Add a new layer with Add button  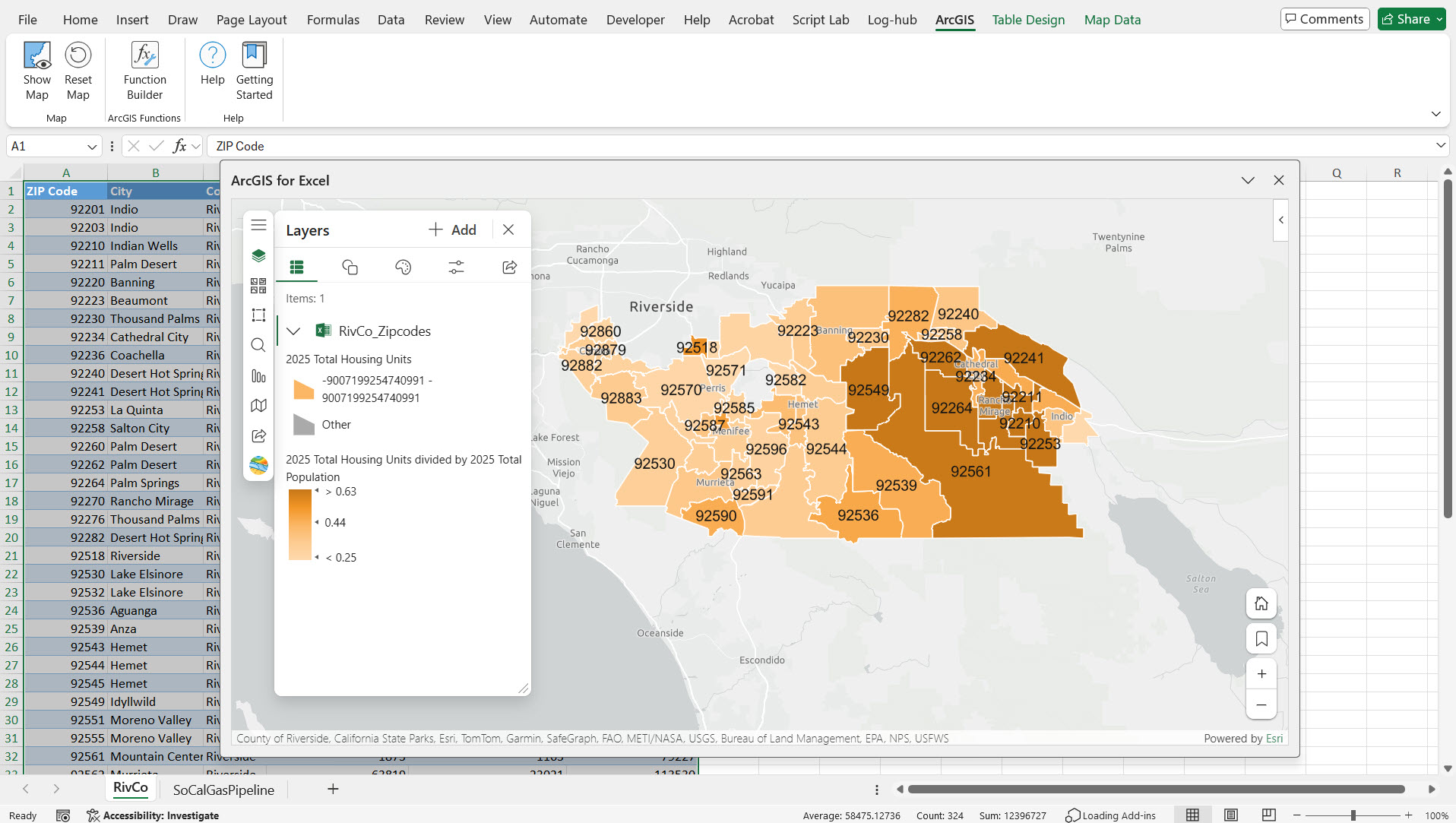click(x=452, y=229)
